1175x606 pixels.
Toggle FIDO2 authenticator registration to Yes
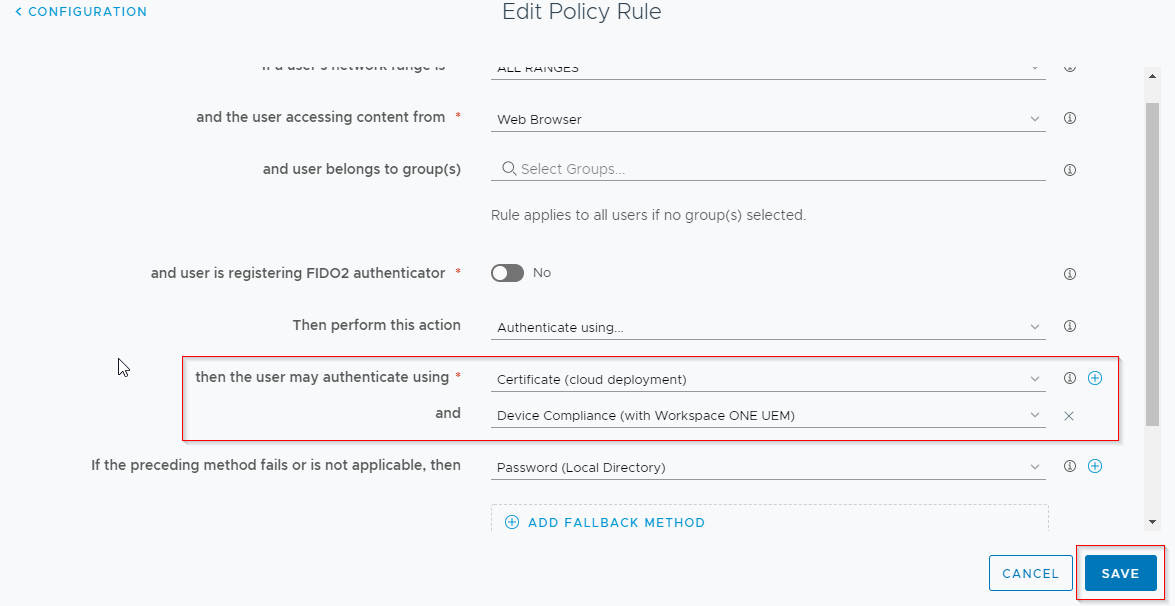click(x=507, y=272)
